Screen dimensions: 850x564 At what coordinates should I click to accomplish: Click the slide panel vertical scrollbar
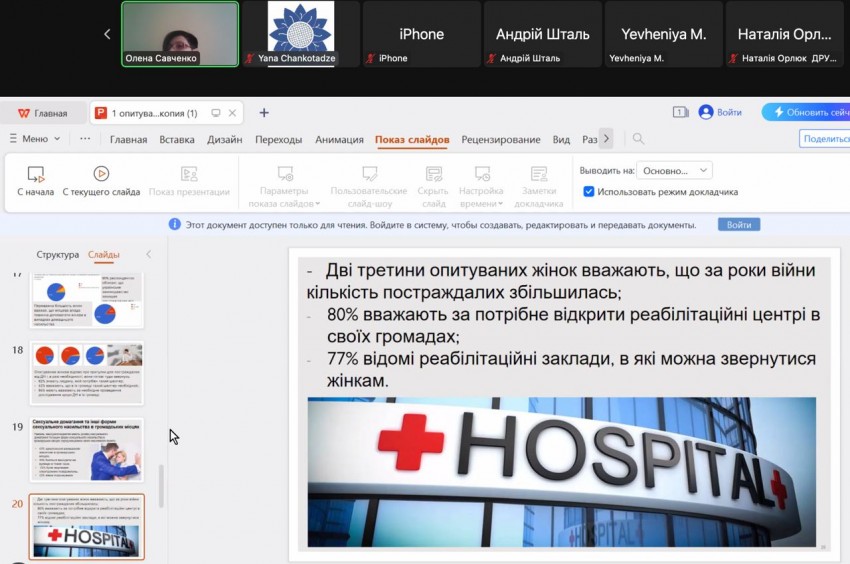point(161,486)
